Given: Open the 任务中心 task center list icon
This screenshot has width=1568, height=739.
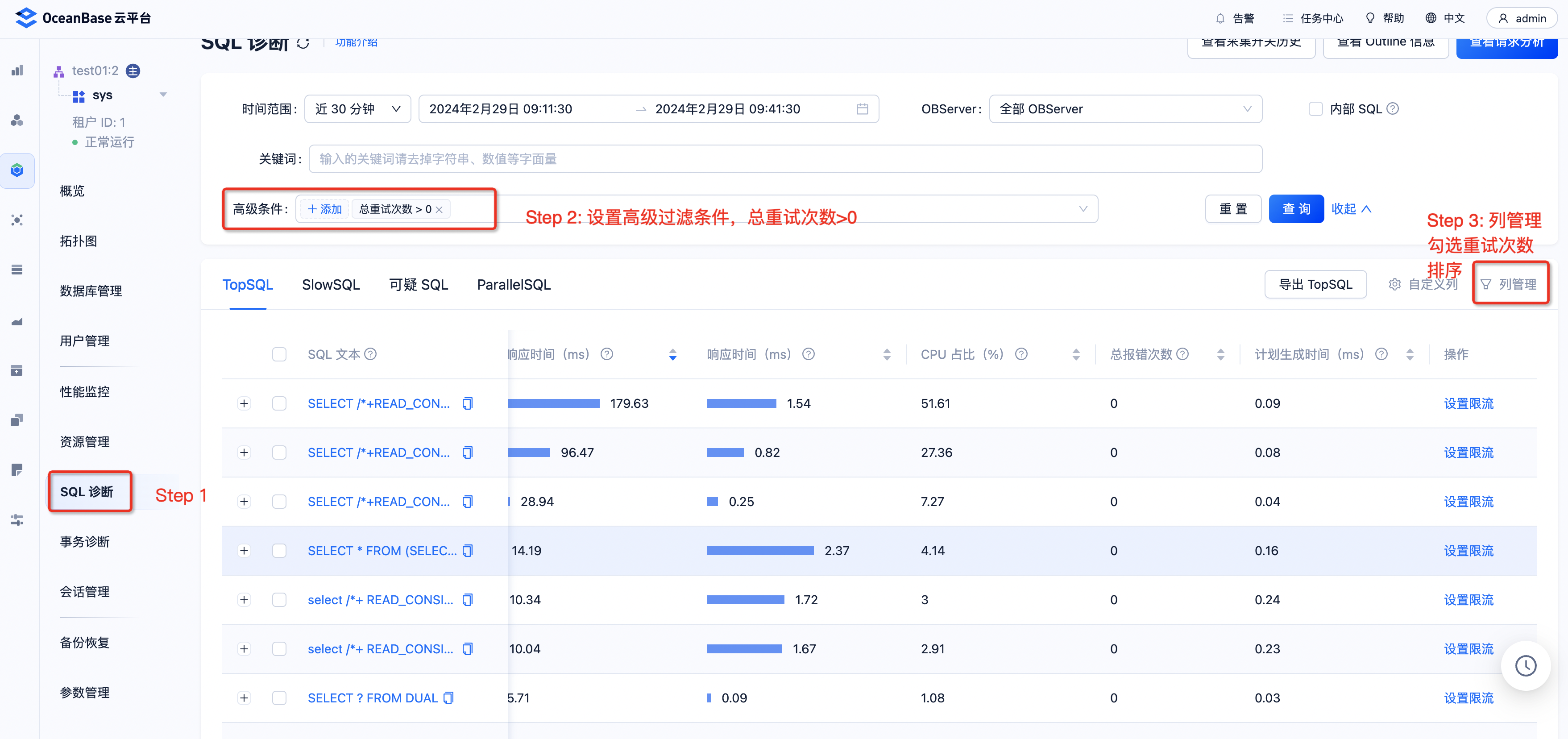Looking at the screenshot, I should point(1288,18).
